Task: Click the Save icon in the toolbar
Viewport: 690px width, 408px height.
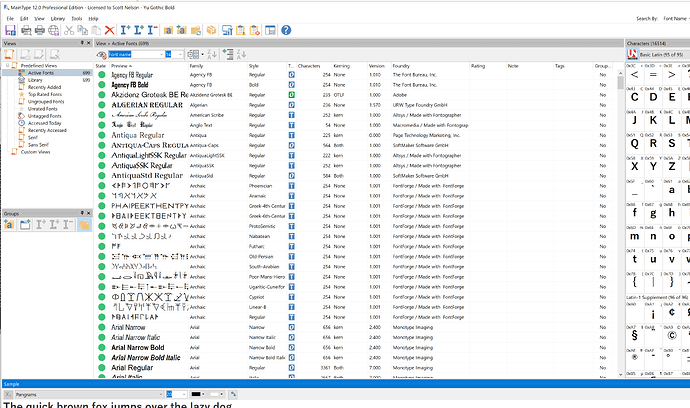Action: pos(9,31)
